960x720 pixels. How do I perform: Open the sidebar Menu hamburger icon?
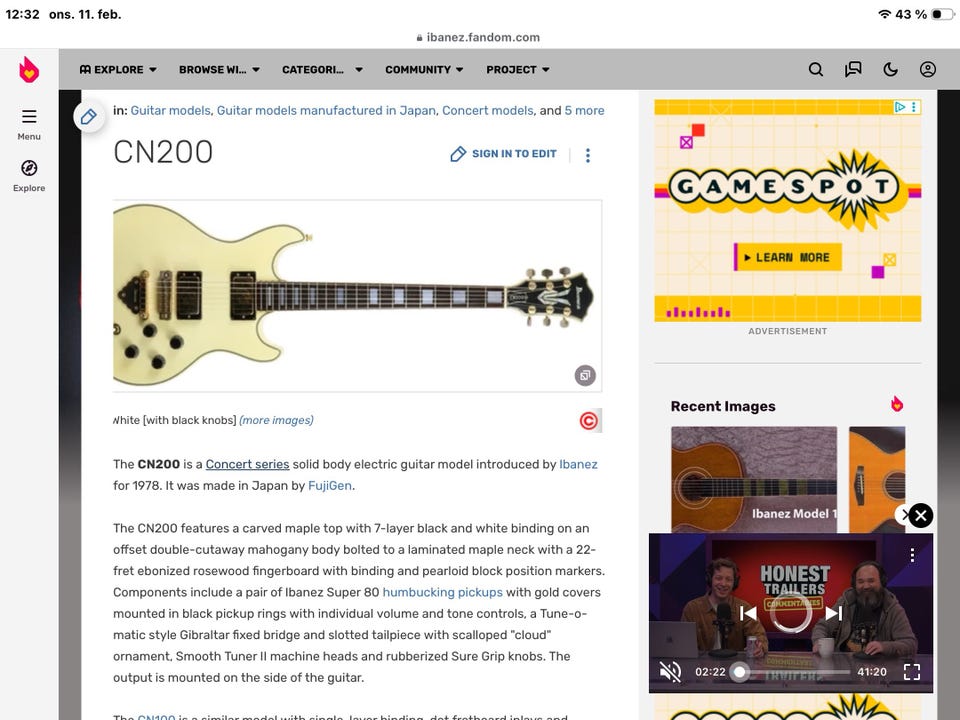(29, 116)
